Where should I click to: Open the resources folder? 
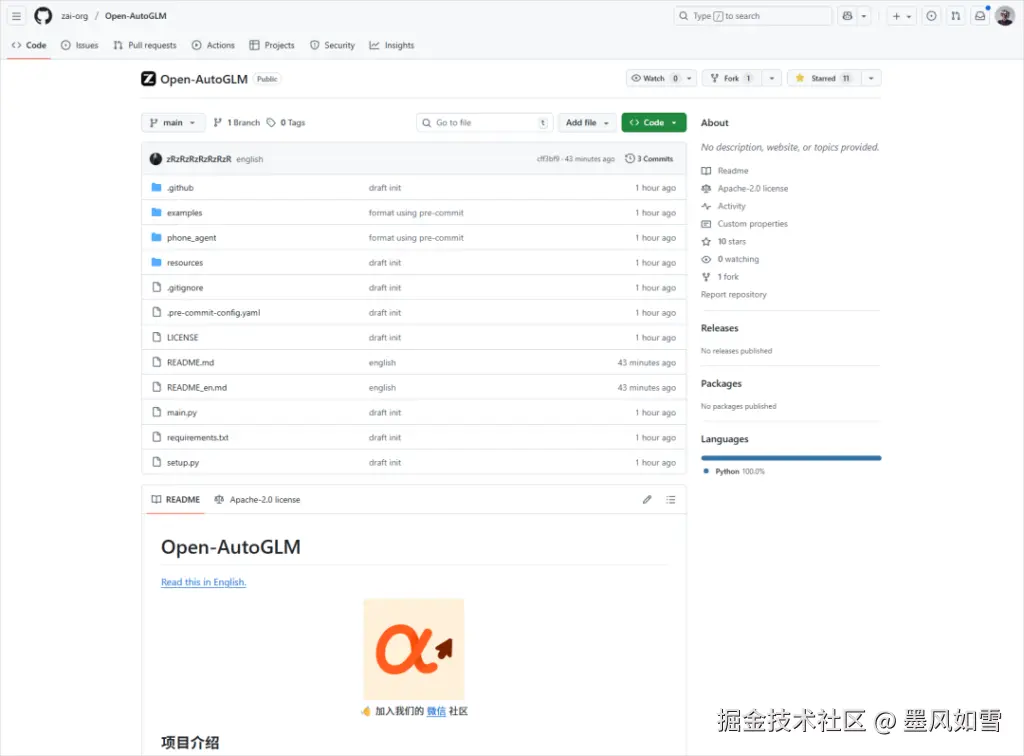click(x=185, y=263)
